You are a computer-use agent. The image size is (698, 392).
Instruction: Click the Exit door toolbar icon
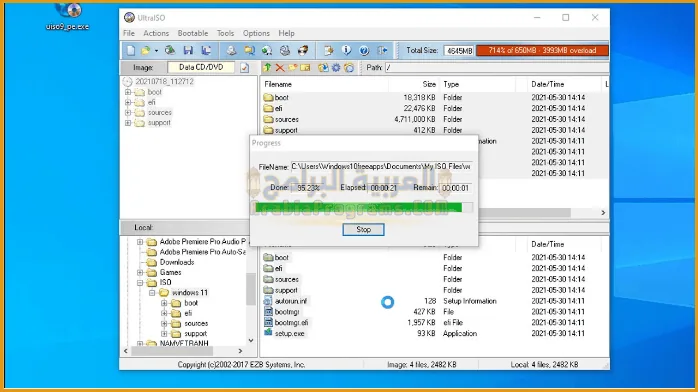tap(382, 50)
